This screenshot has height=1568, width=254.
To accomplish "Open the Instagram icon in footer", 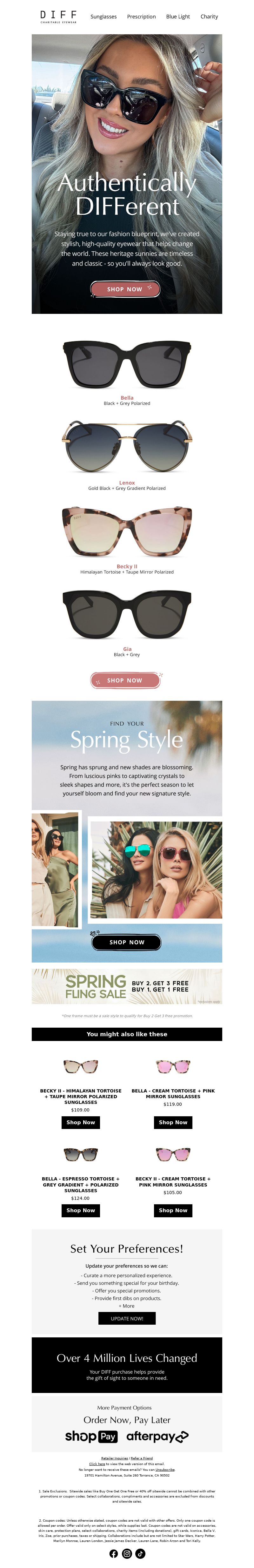I will point(127,1553).
